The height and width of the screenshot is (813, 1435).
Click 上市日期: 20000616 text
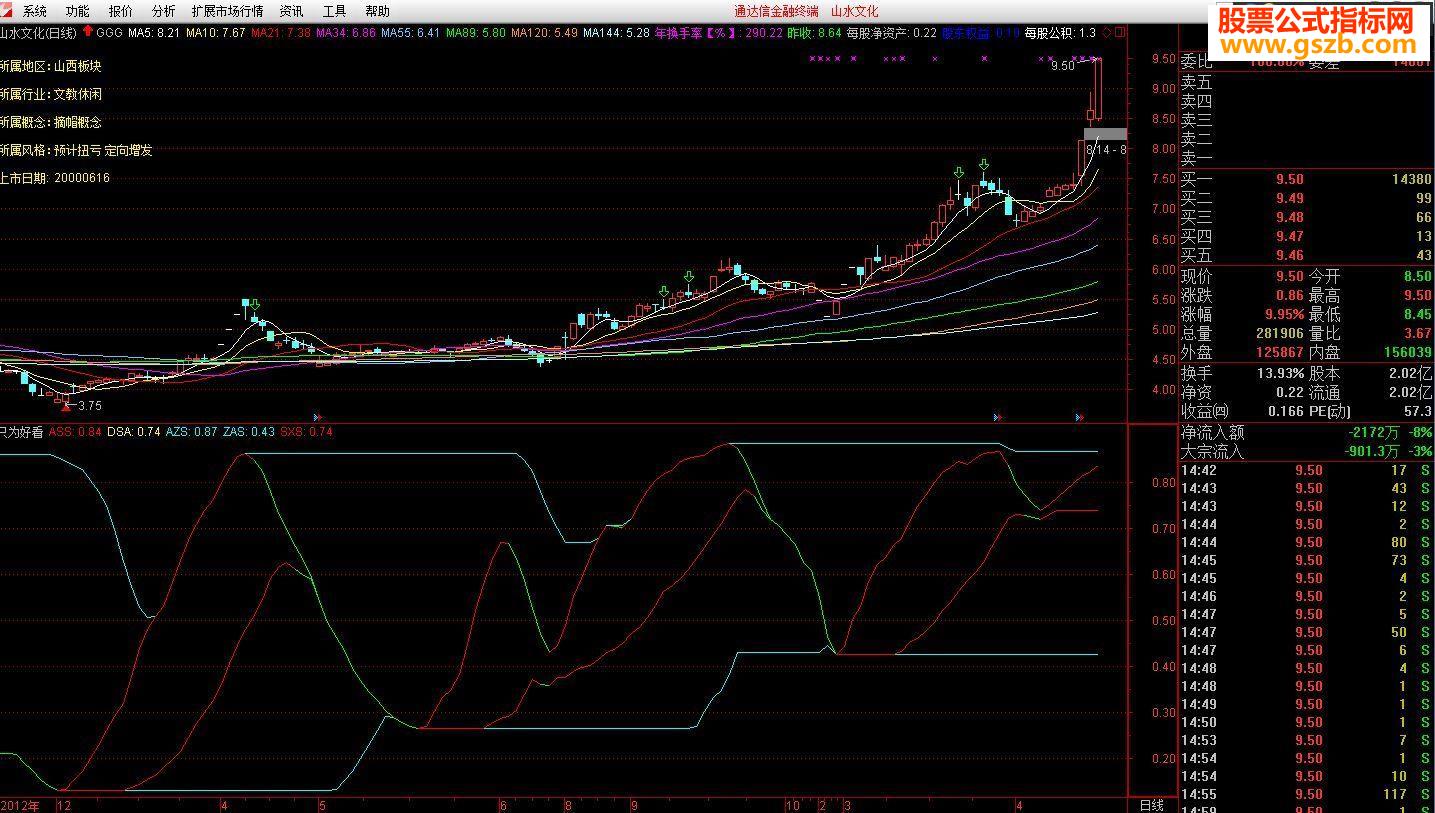coord(55,178)
